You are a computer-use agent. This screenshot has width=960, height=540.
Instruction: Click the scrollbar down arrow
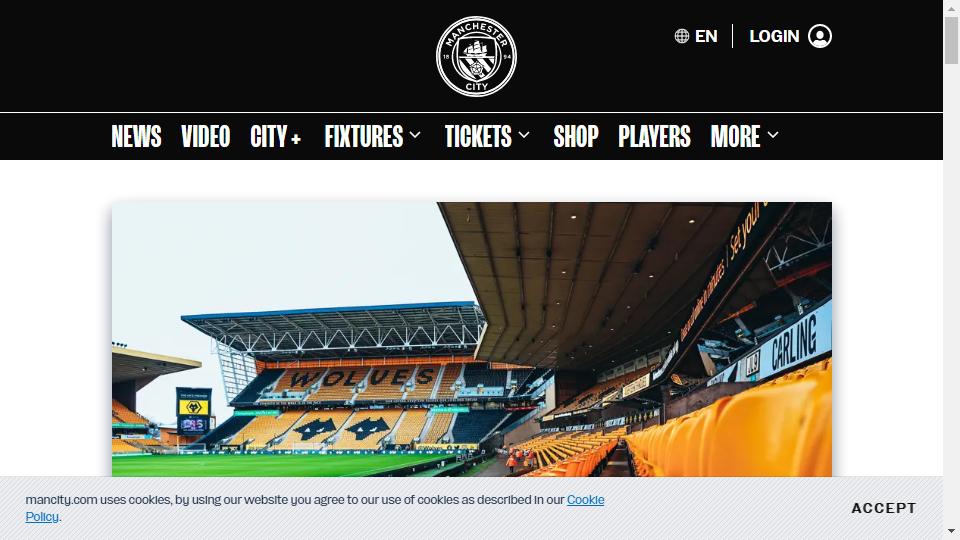coord(951,531)
